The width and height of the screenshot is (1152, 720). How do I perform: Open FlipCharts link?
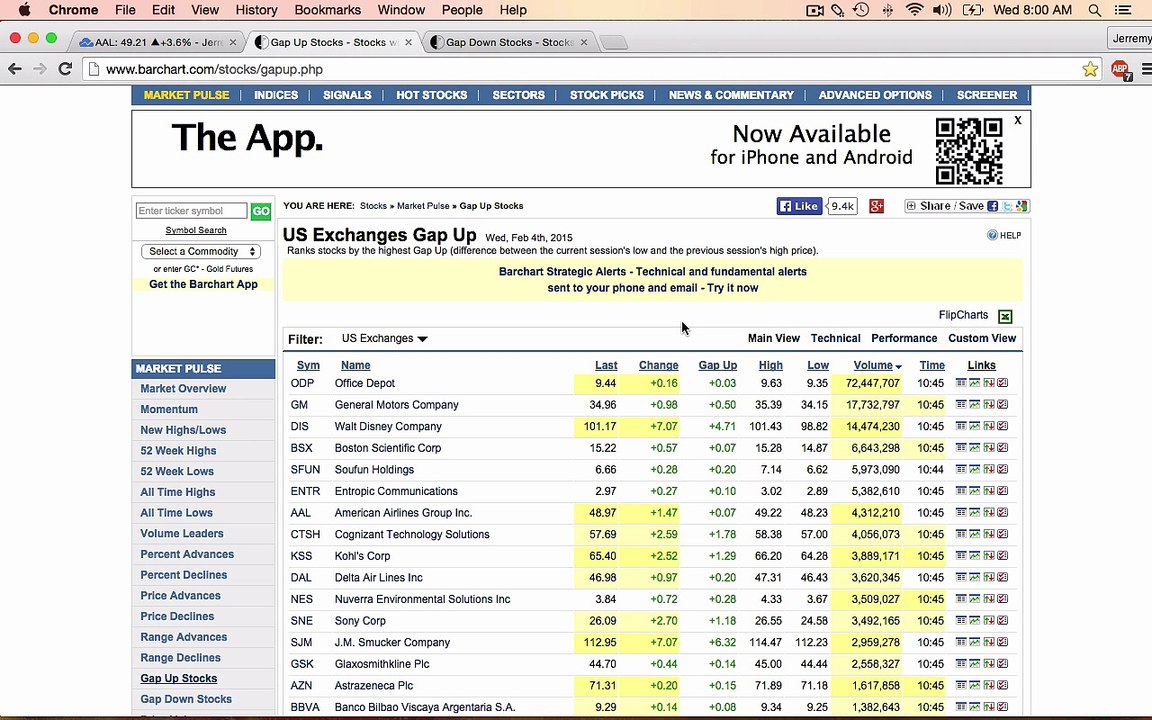[963, 315]
